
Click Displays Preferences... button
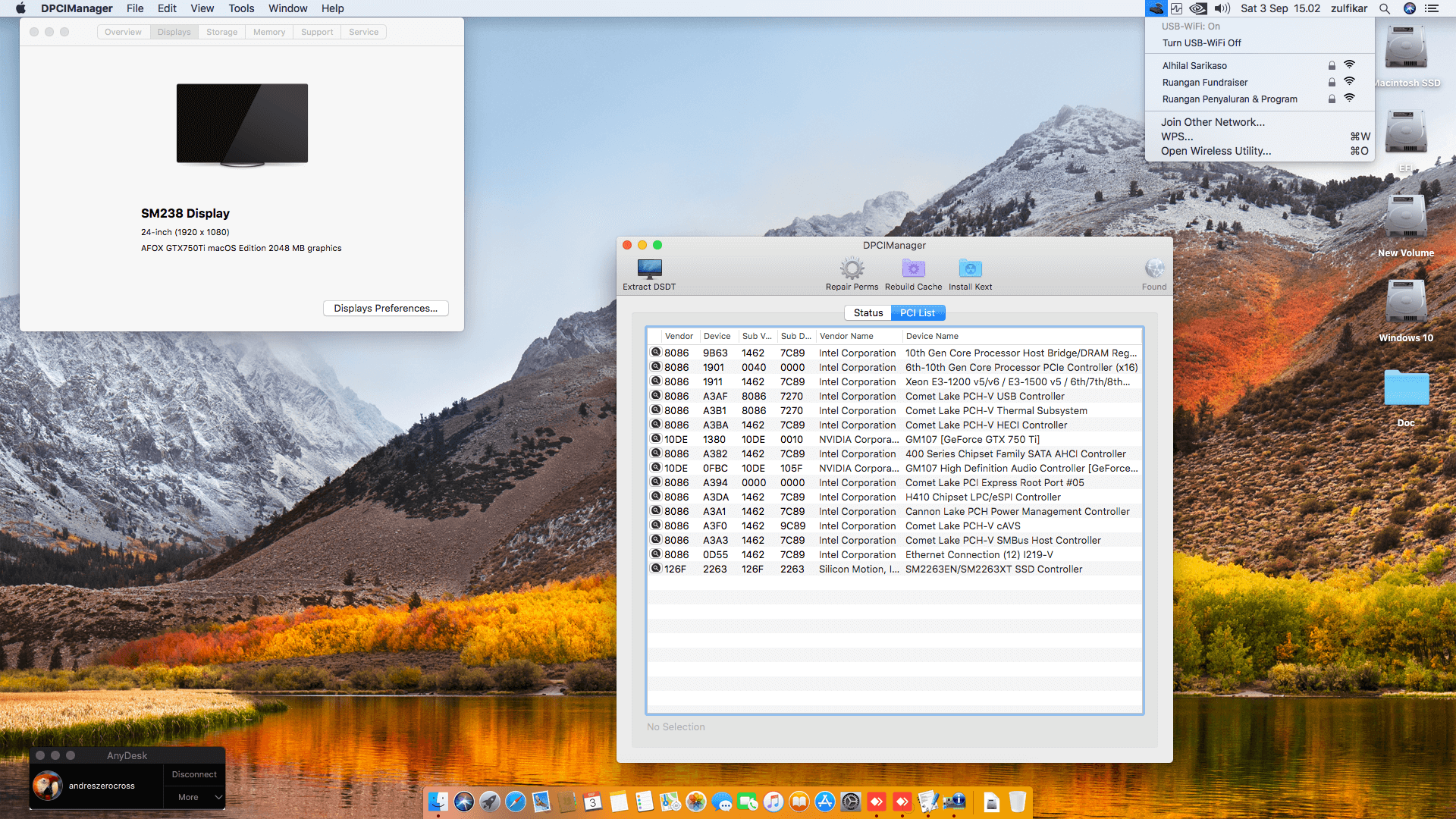tap(385, 308)
